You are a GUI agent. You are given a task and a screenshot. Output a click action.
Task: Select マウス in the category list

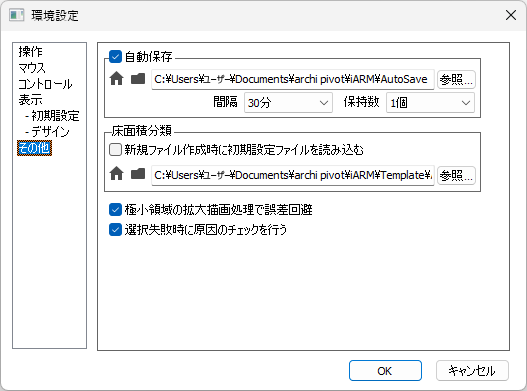[x=32, y=68]
